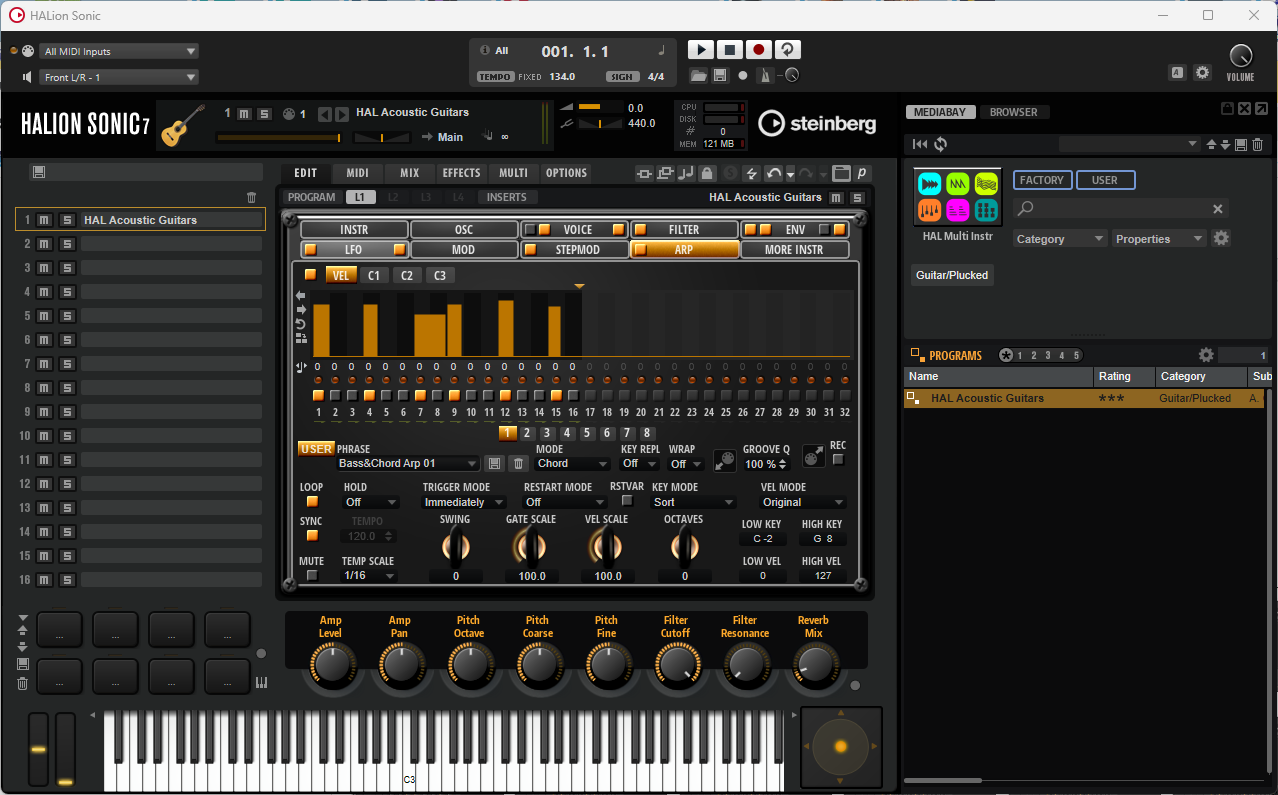Toggle the metronome icon
The width and height of the screenshot is (1278, 795).
tap(765, 76)
